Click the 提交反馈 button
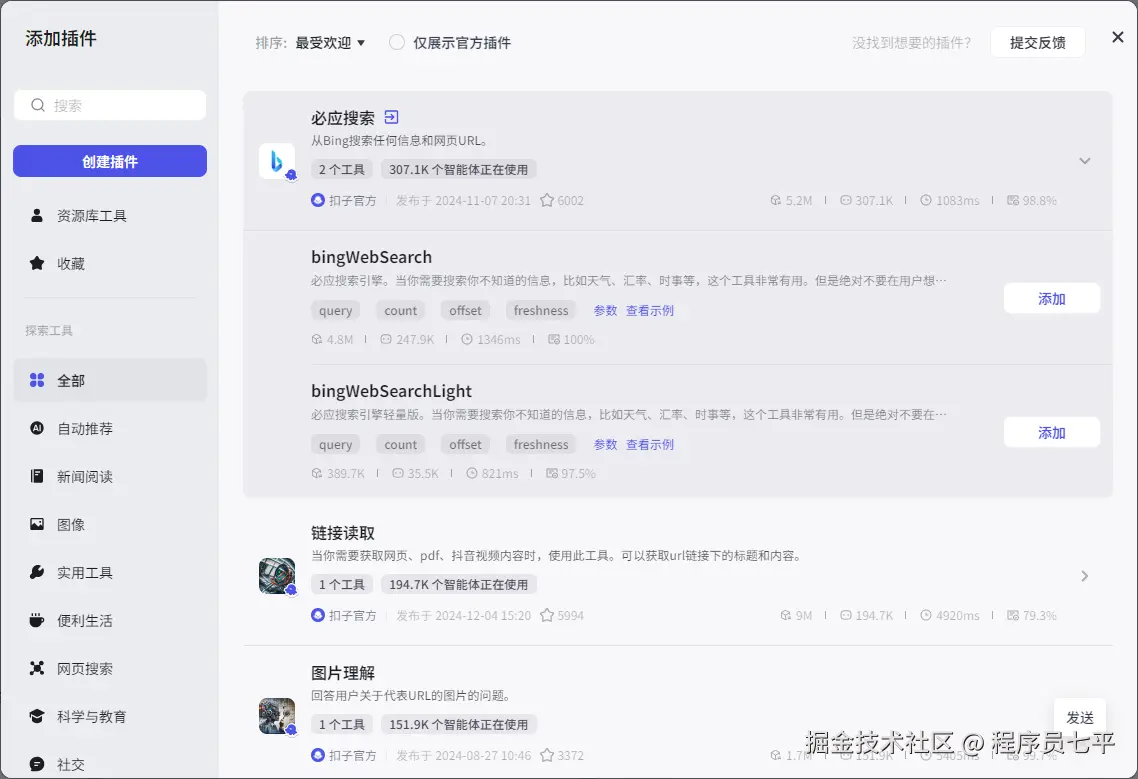This screenshot has height=779, width=1138. coord(1038,42)
